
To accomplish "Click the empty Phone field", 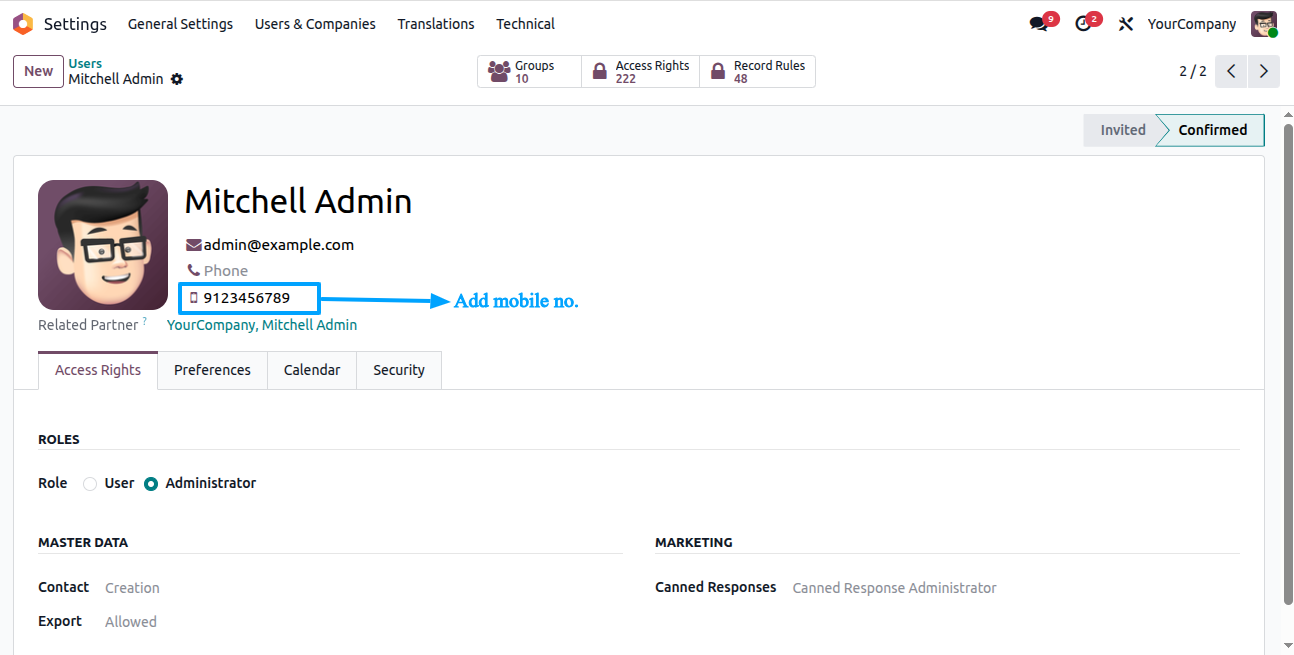I will click(x=226, y=271).
